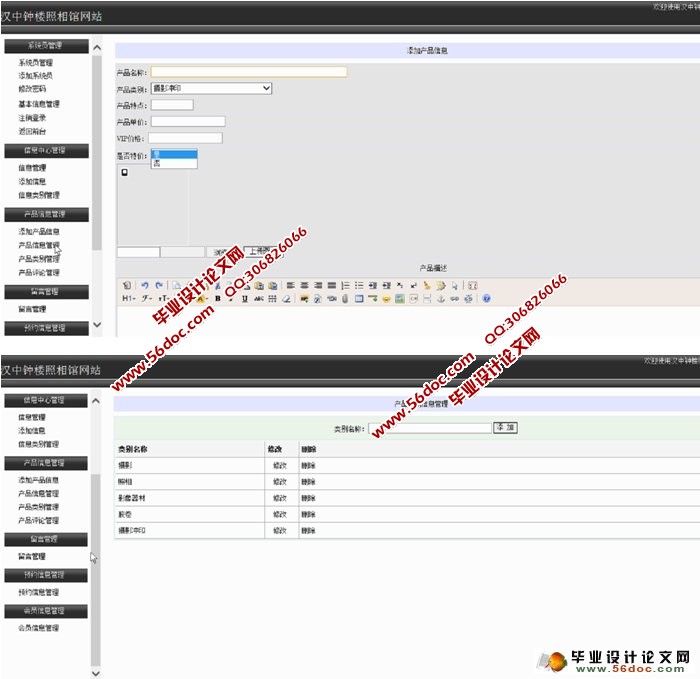Open 产品信息管理 in the top sidebar

[x=38, y=245]
